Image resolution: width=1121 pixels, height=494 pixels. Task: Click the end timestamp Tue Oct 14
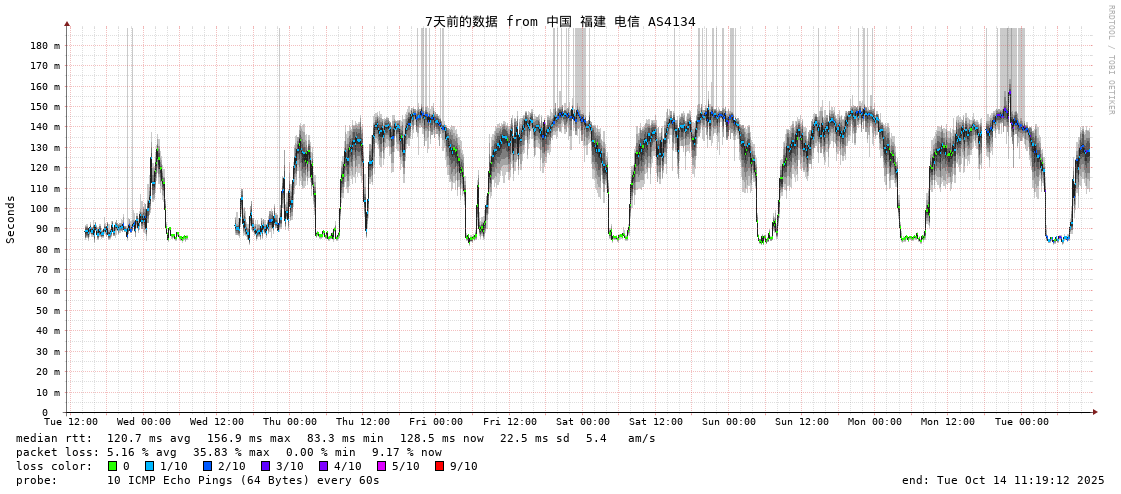(1003, 480)
